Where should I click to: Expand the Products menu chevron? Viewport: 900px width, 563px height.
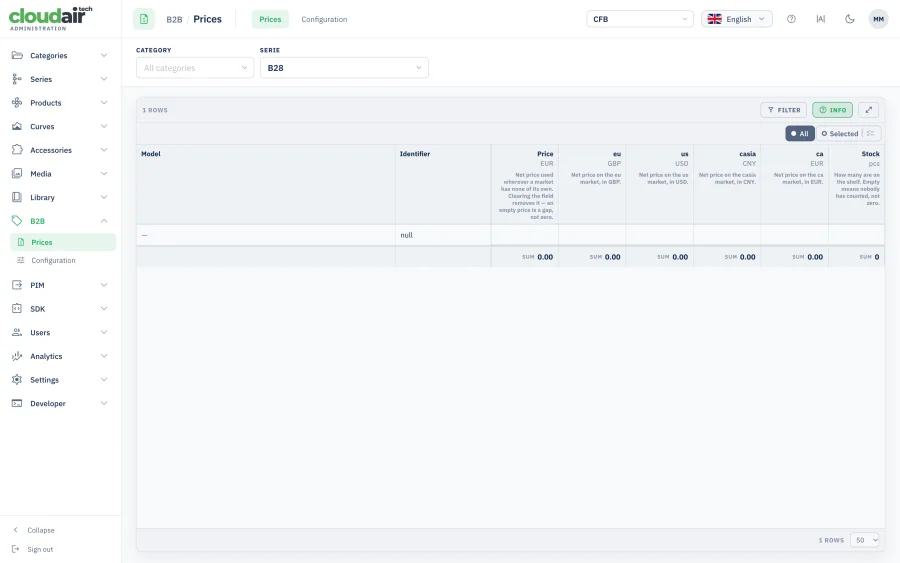pos(104,103)
